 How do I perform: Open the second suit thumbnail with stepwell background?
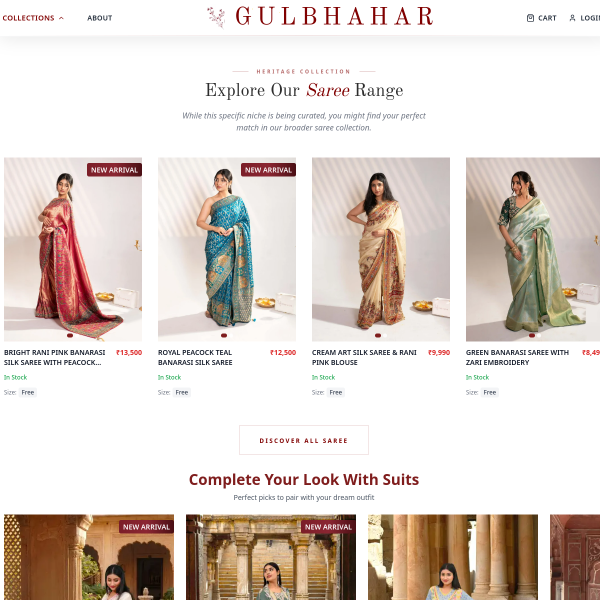coord(271,557)
